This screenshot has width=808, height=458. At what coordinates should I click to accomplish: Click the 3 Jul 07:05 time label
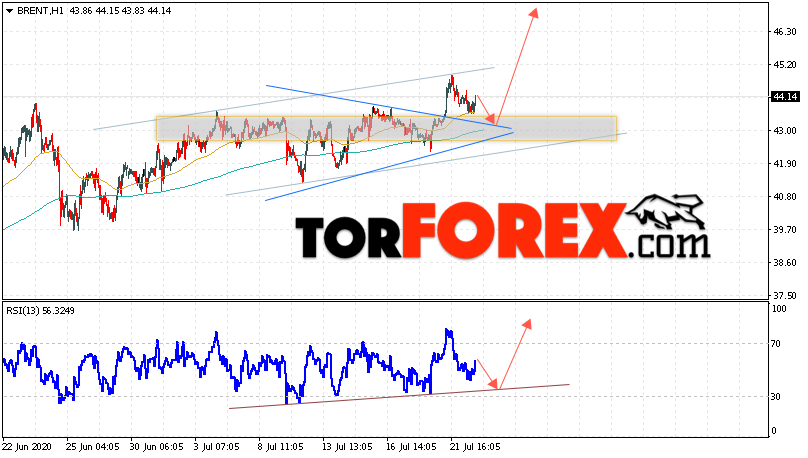coord(217,446)
